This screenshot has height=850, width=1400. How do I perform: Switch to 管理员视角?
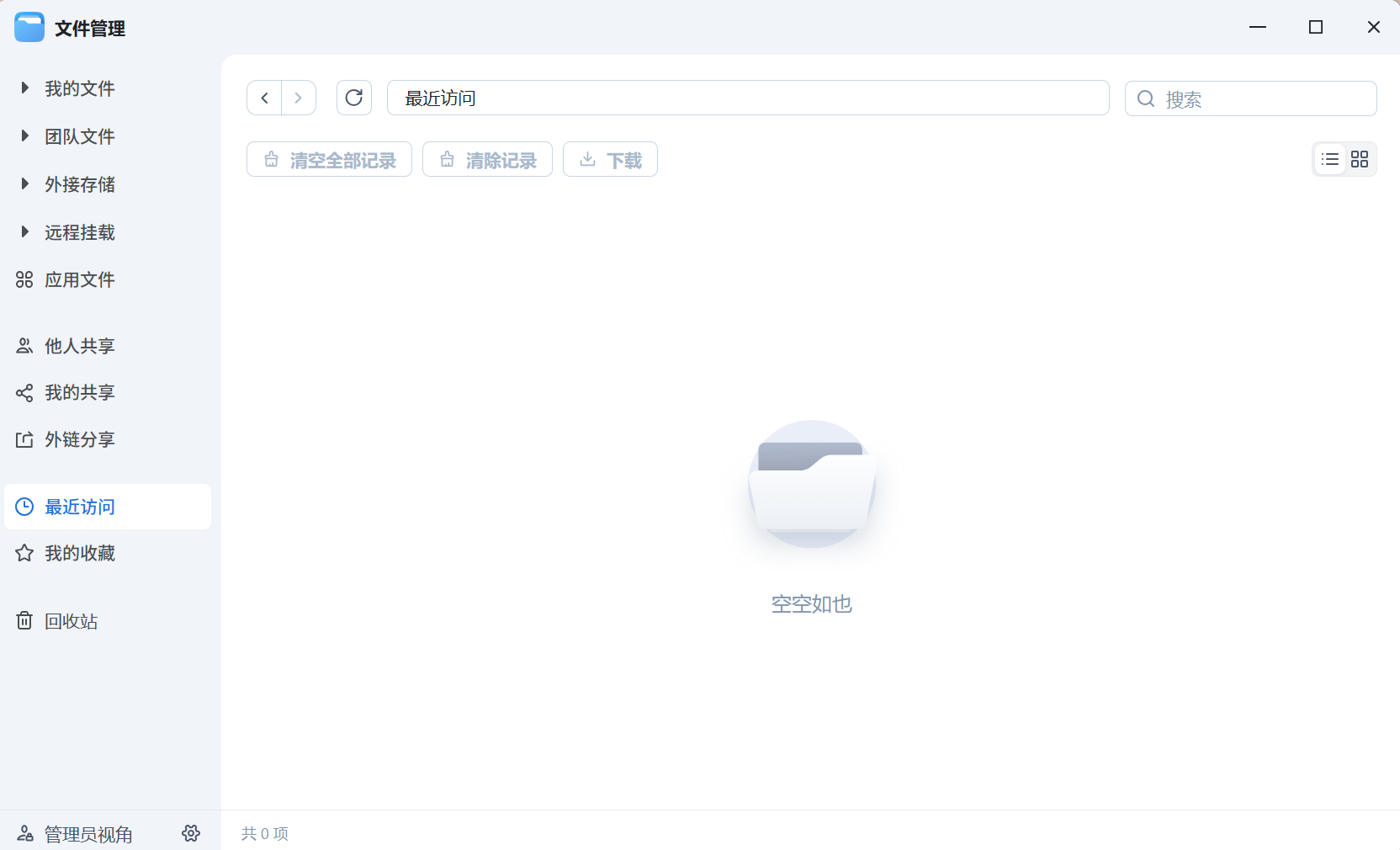(x=88, y=834)
